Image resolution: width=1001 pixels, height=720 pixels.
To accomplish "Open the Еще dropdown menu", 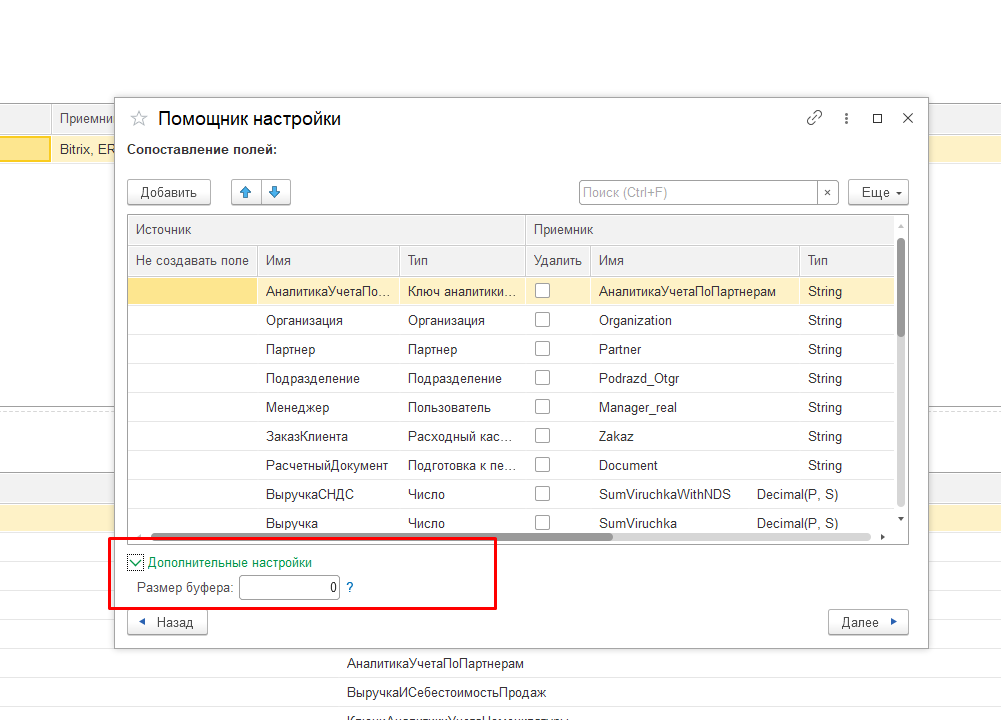I will pyautogui.click(x=878, y=192).
